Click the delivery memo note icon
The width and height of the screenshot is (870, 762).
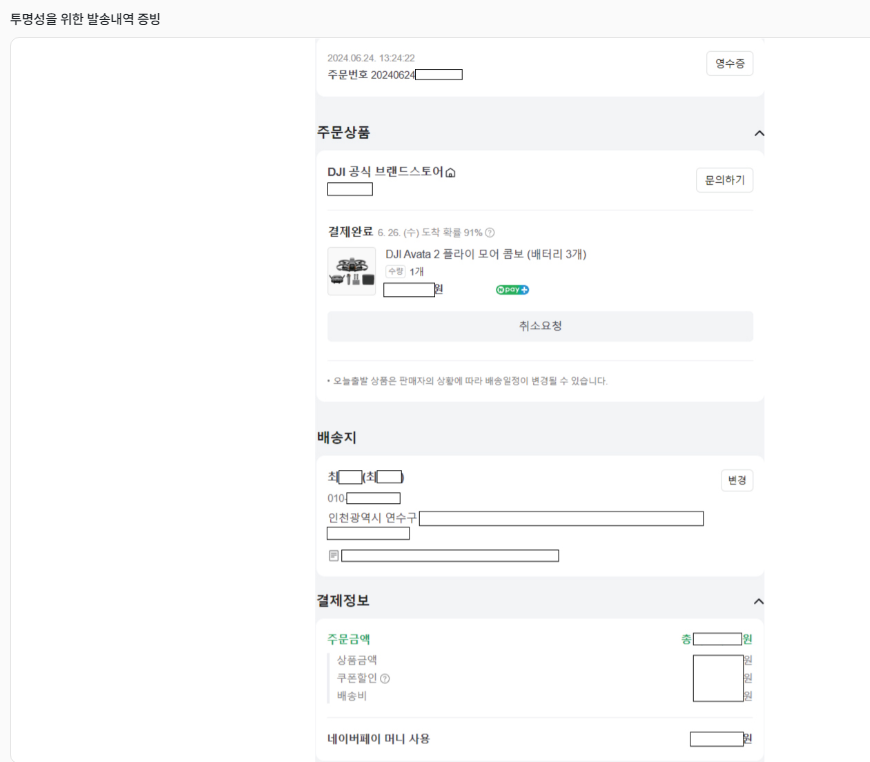(x=333, y=556)
